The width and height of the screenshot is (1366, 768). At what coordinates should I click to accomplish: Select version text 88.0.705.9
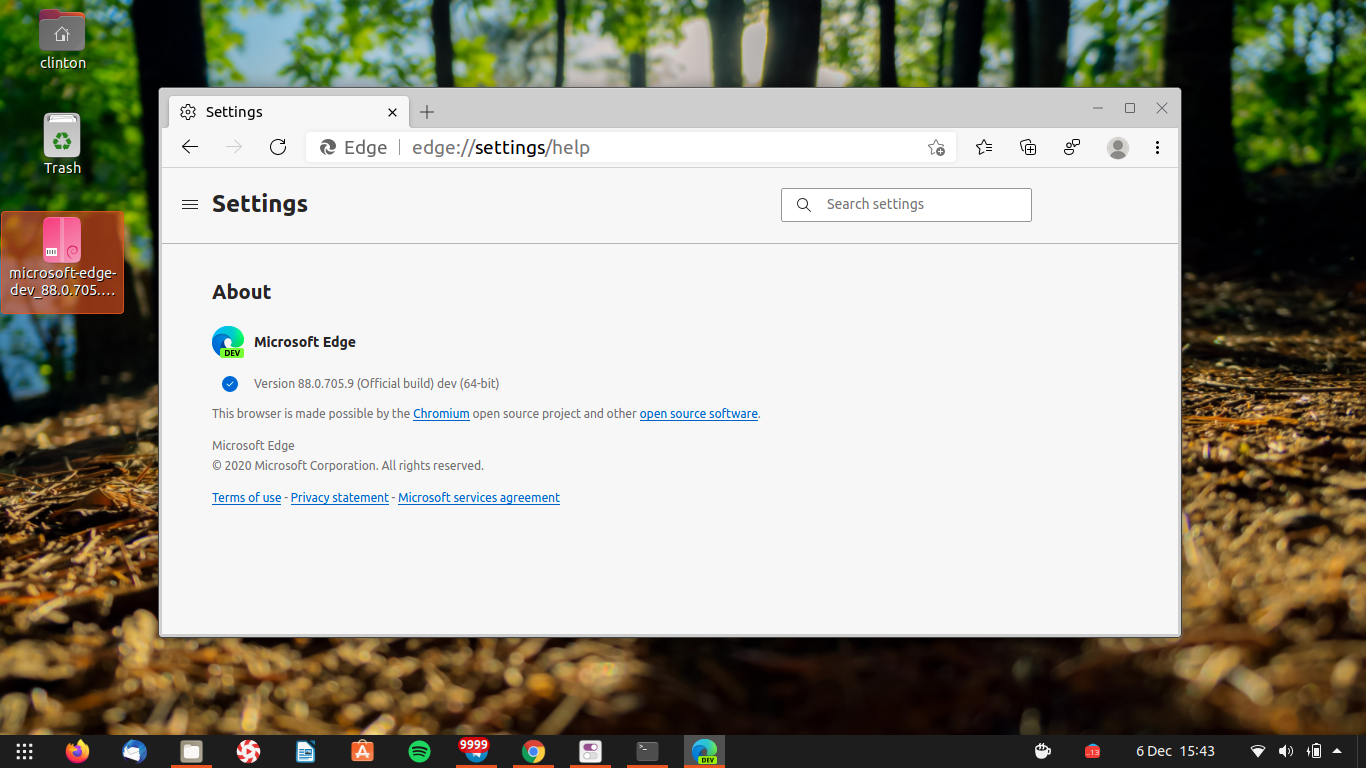point(325,383)
